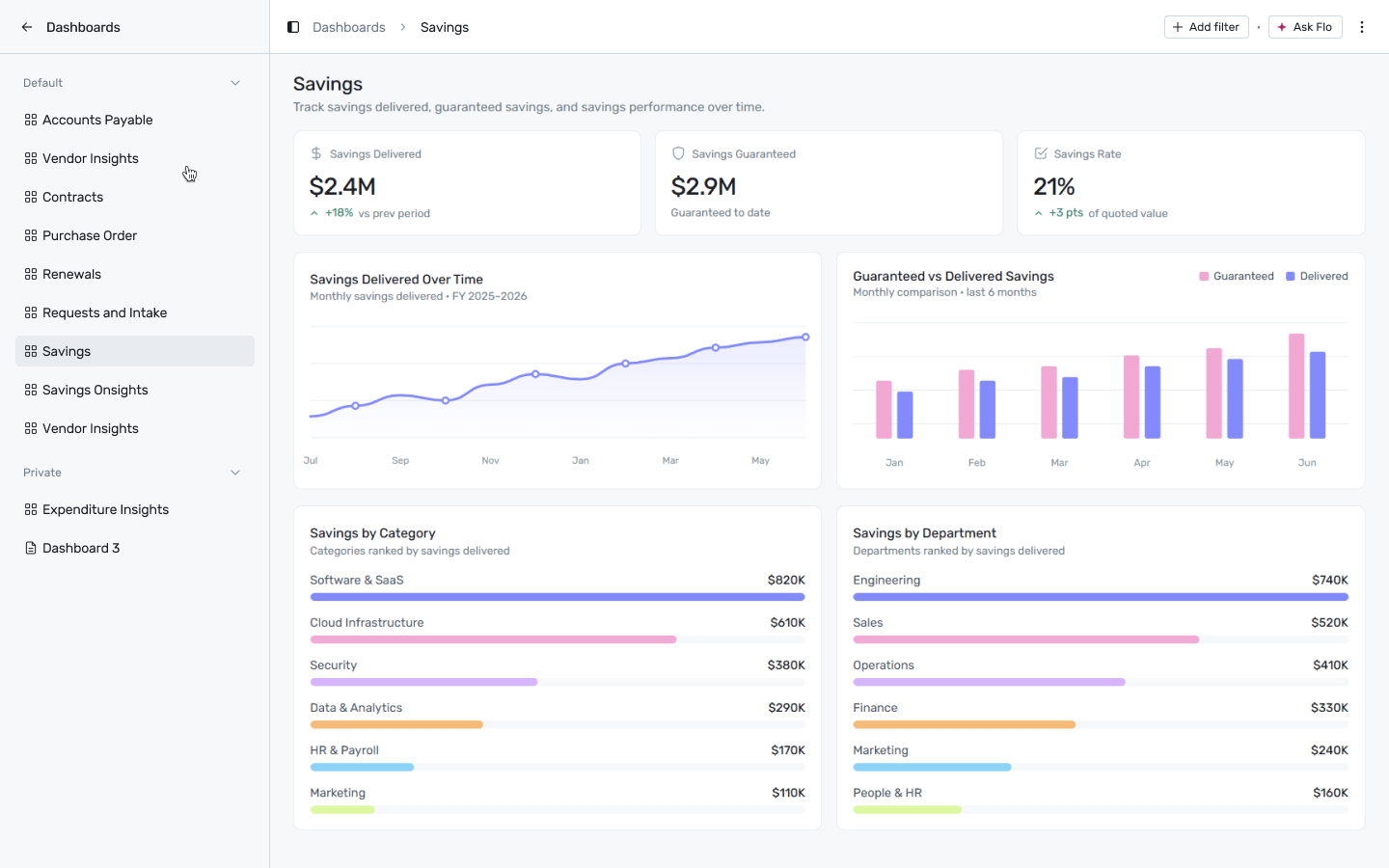Click the Dashboards breadcrumb link
1389x868 pixels.
(x=349, y=27)
